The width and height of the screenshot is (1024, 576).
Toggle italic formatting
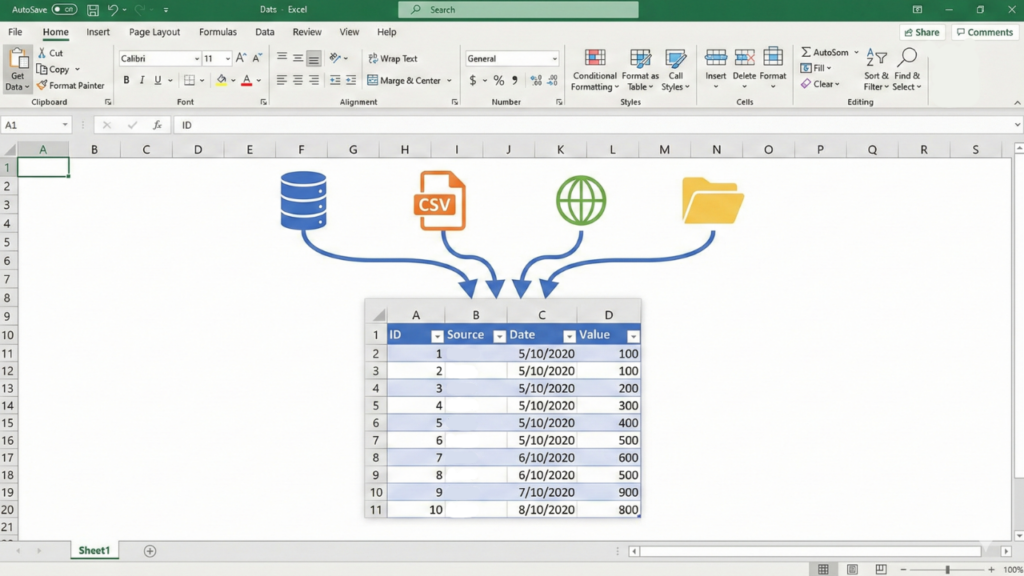[140, 78]
